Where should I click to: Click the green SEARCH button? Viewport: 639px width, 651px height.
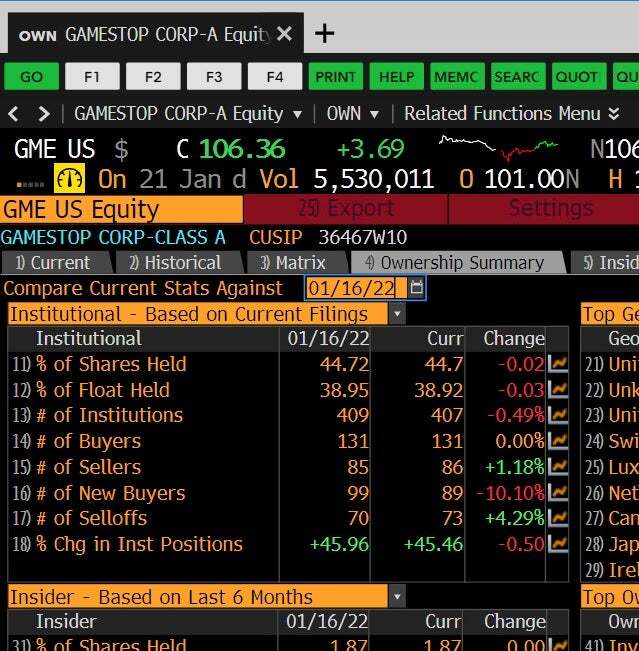coord(518,76)
